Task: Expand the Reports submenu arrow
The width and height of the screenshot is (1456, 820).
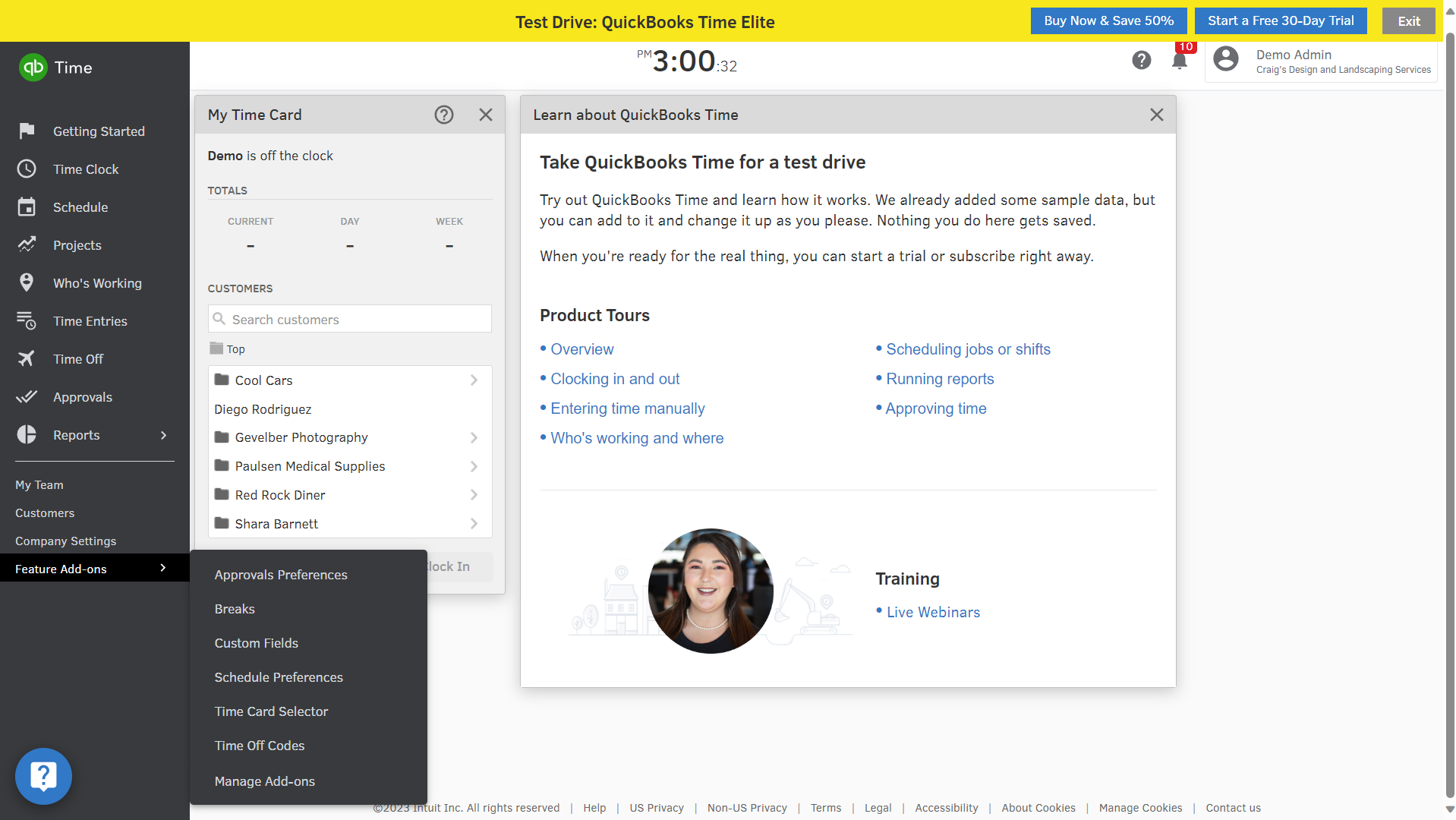Action: pyautogui.click(x=163, y=435)
